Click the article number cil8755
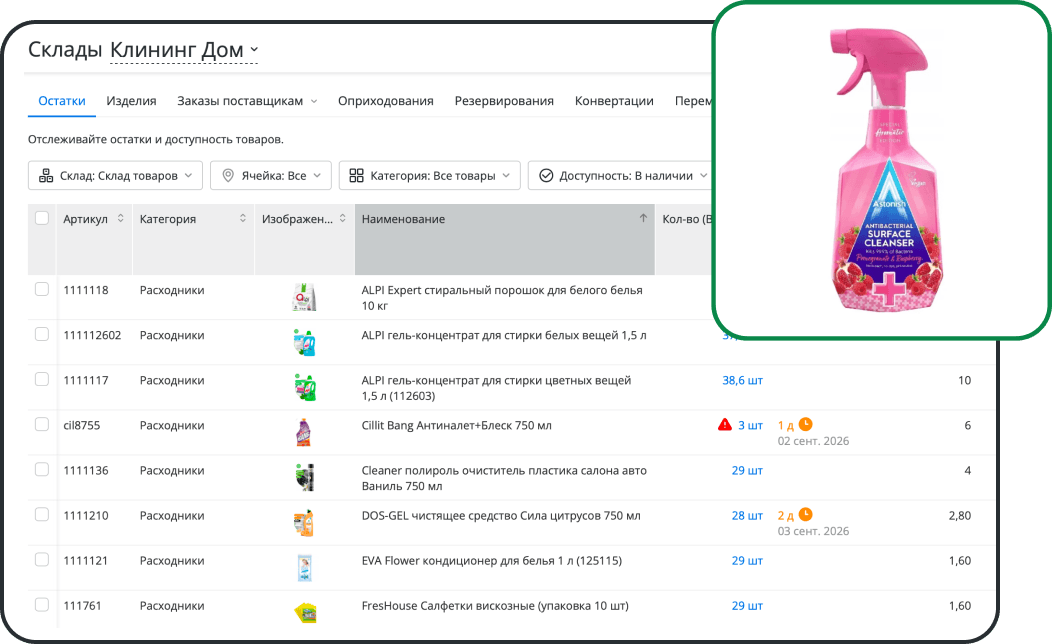1052x644 pixels. tap(82, 425)
